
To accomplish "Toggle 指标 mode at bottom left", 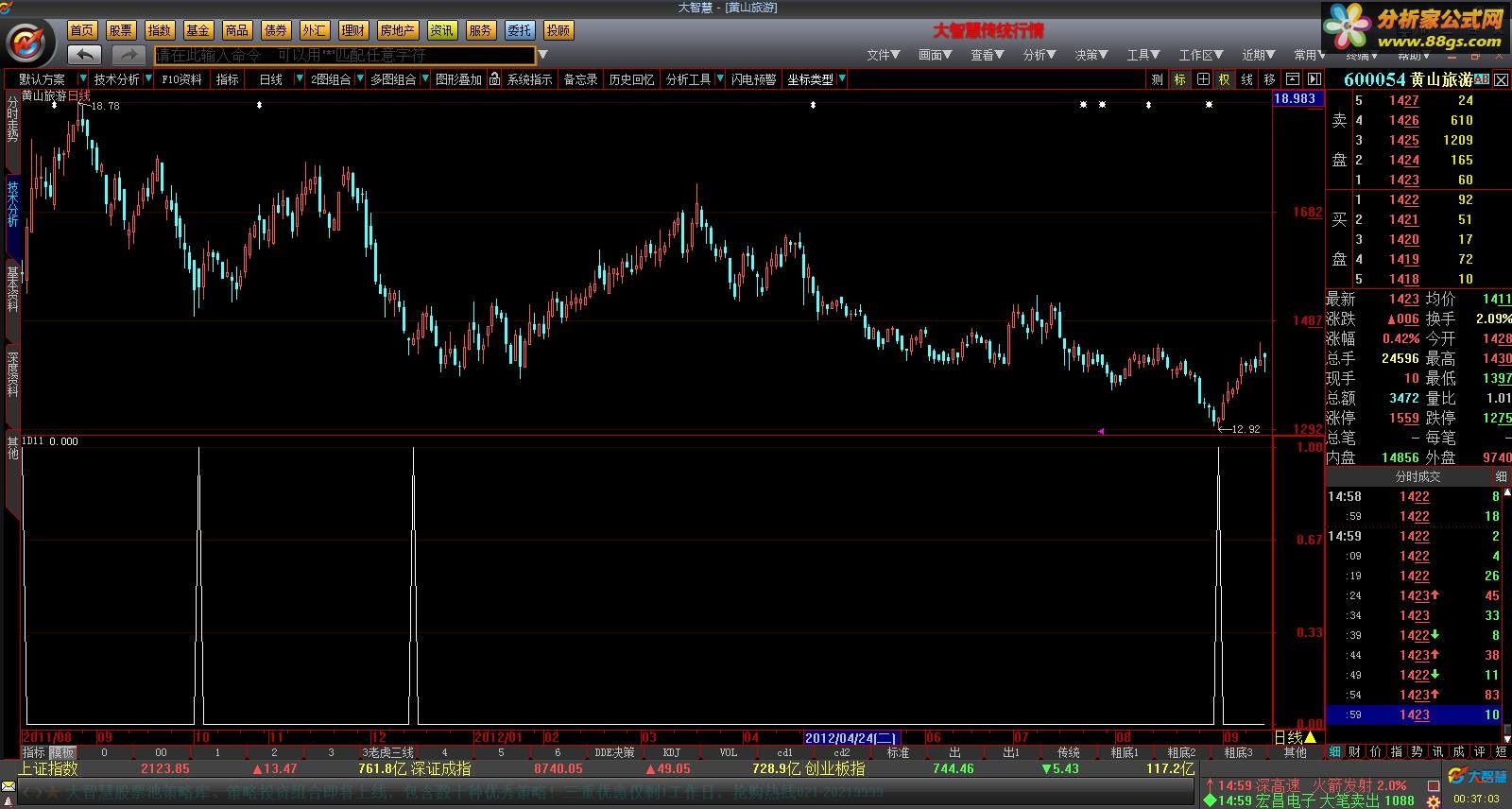I will (34, 752).
